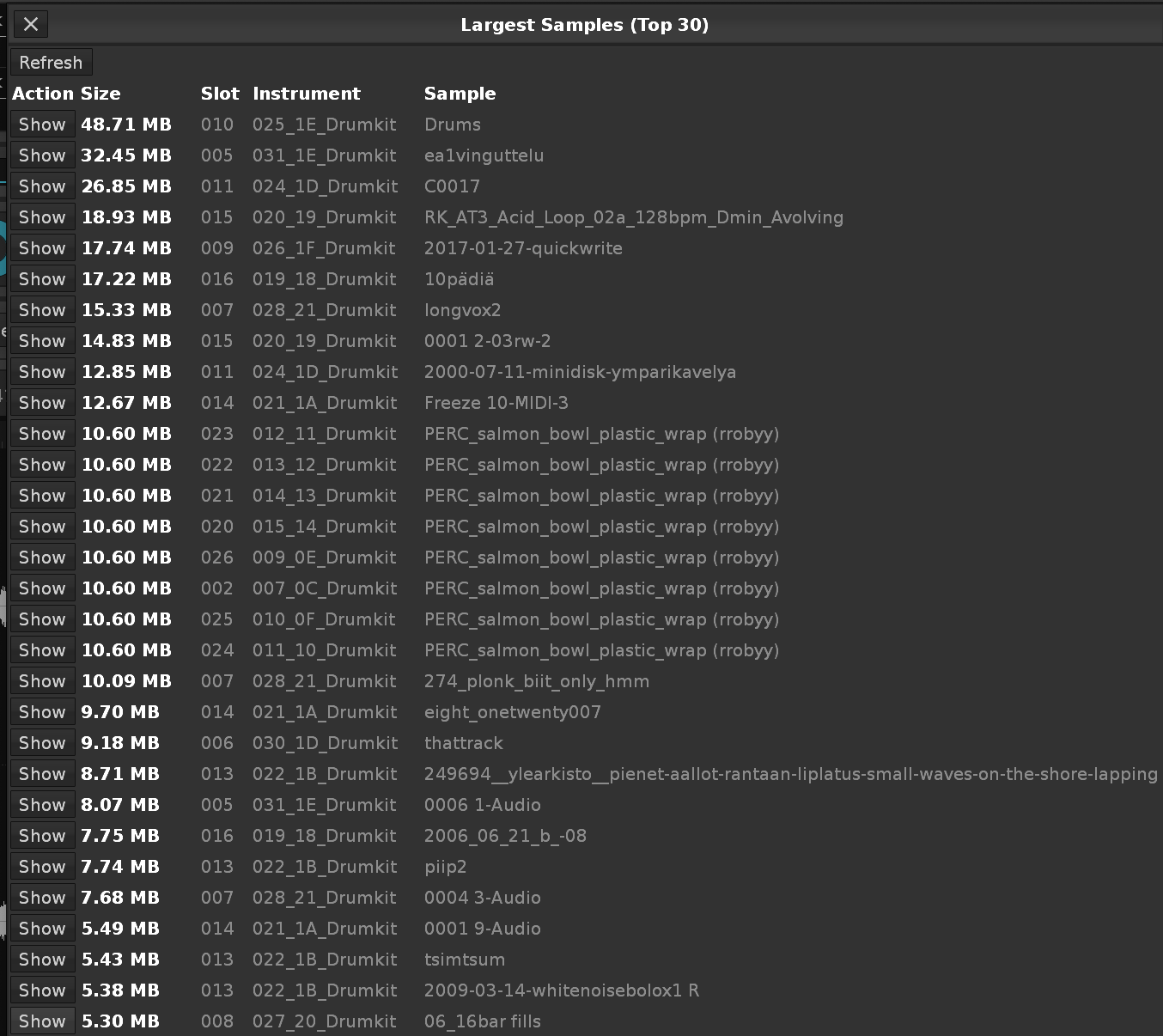Close the Largest Samples dialog

click(31, 24)
